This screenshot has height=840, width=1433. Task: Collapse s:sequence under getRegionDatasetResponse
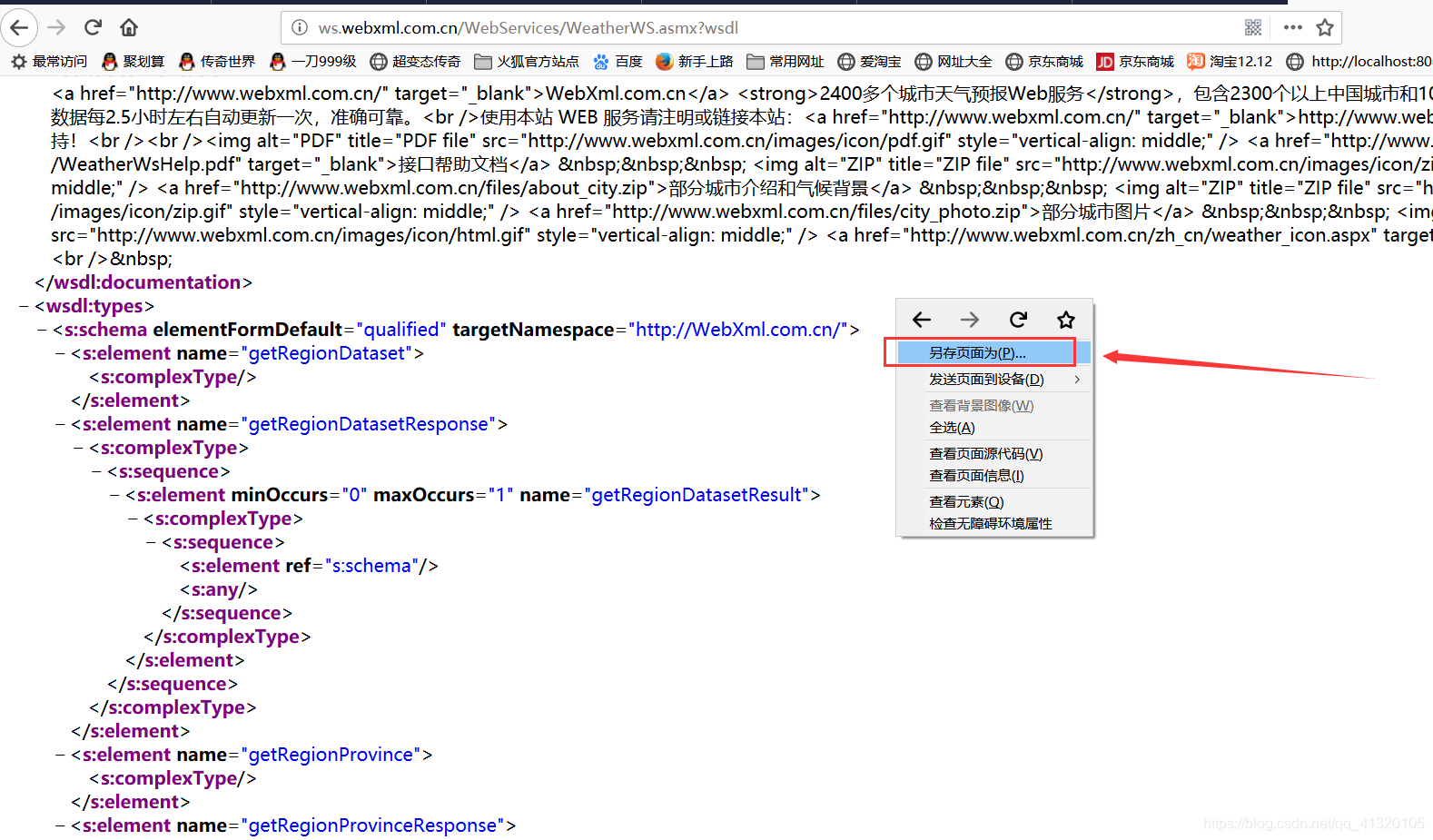(97, 471)
